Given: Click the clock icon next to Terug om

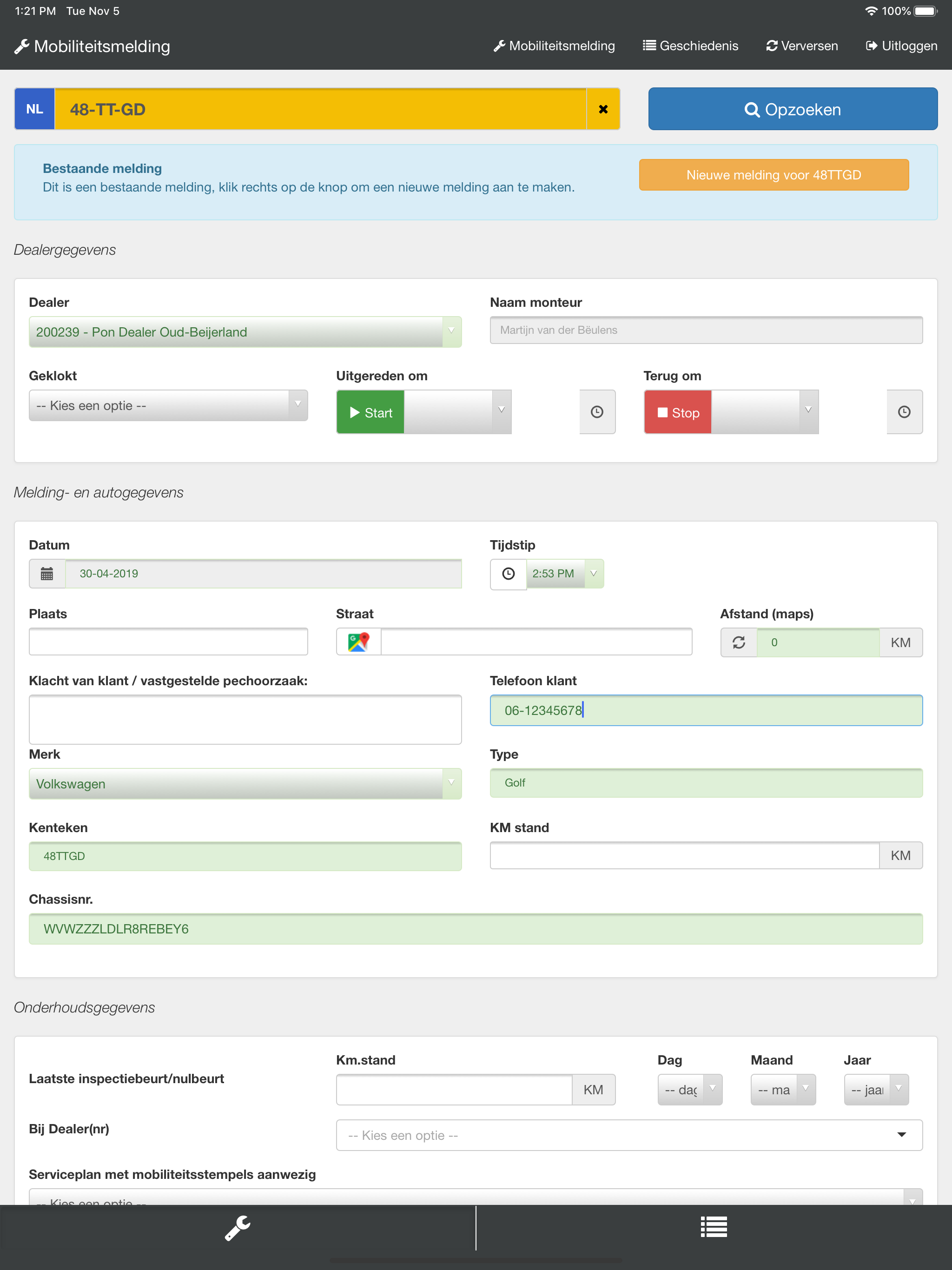Looking at the screenshot, I should 904,412.
